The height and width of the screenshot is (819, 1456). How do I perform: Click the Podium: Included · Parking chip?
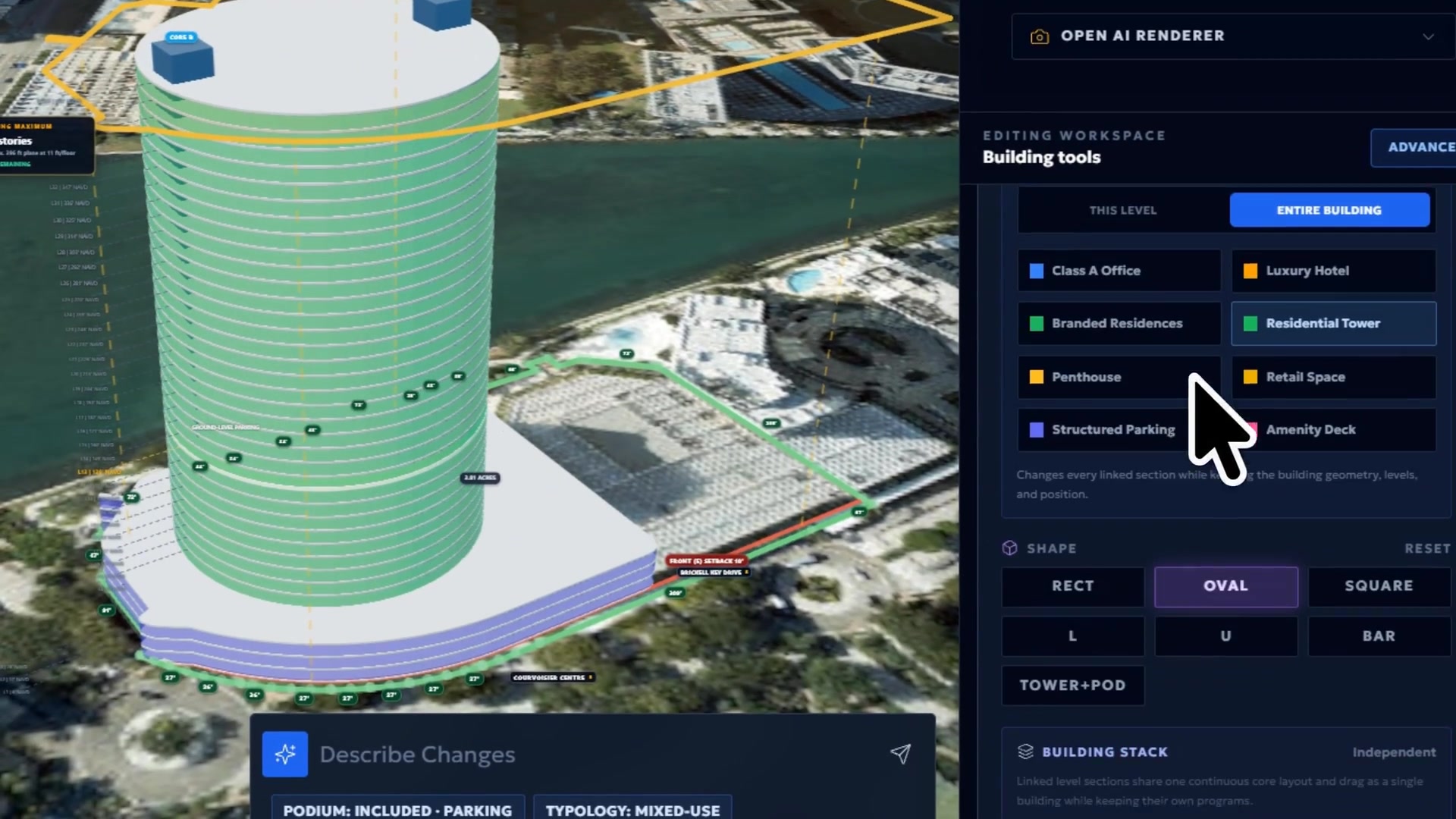point(397,808)
